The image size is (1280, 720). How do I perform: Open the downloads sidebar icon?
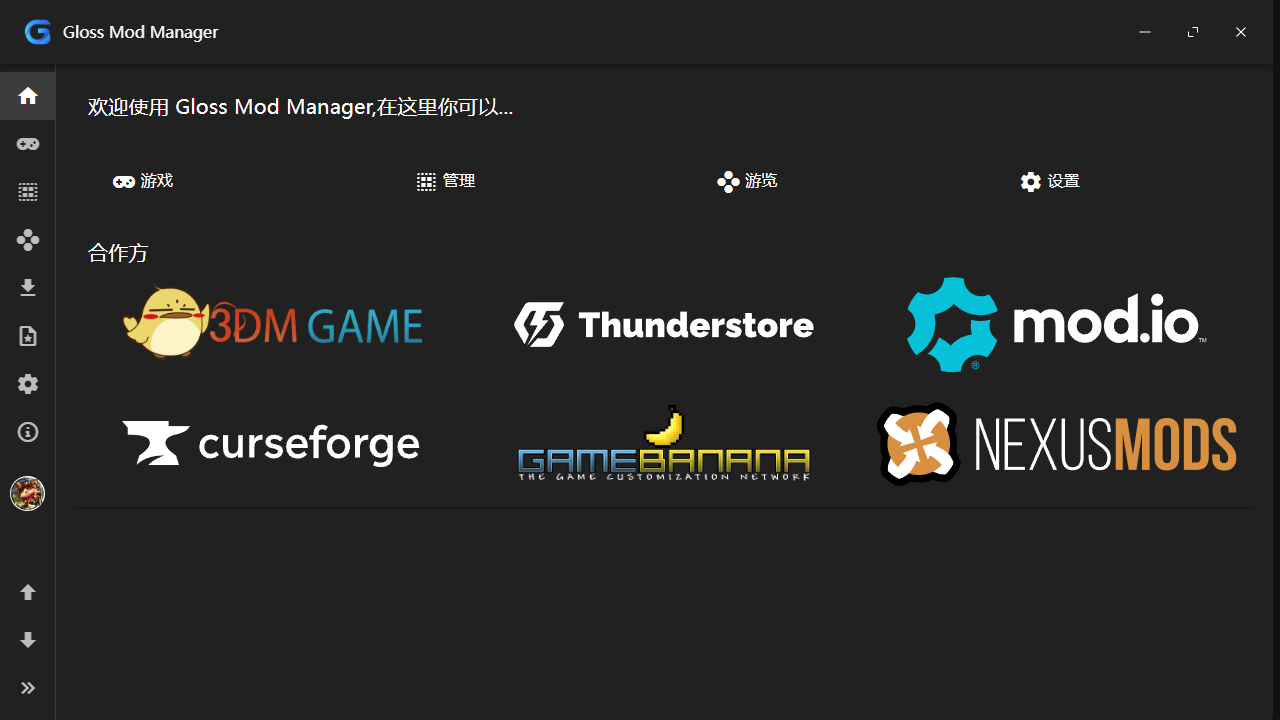tap(28, 288)
